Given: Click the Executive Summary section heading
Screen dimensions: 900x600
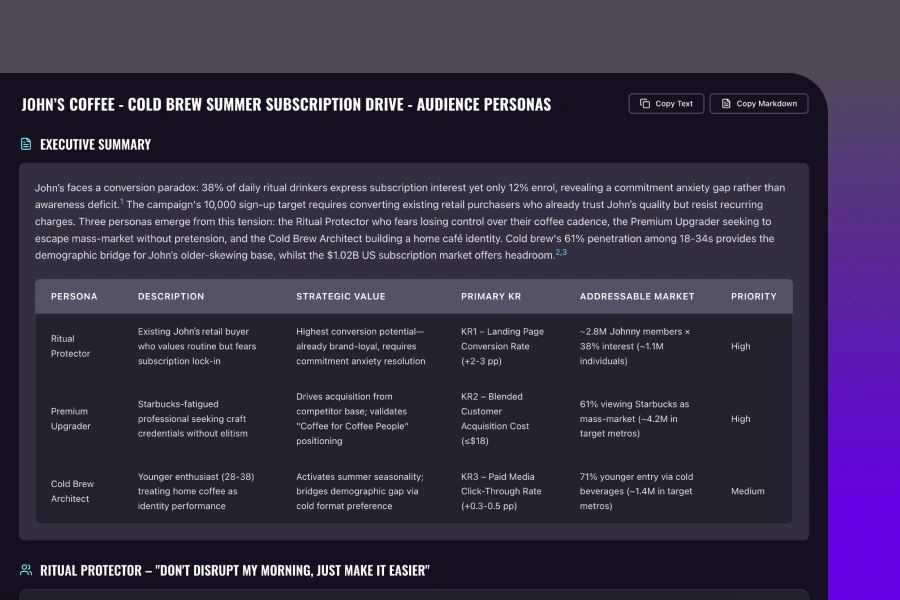Looking at the screenshot, I should click(95, 144).
